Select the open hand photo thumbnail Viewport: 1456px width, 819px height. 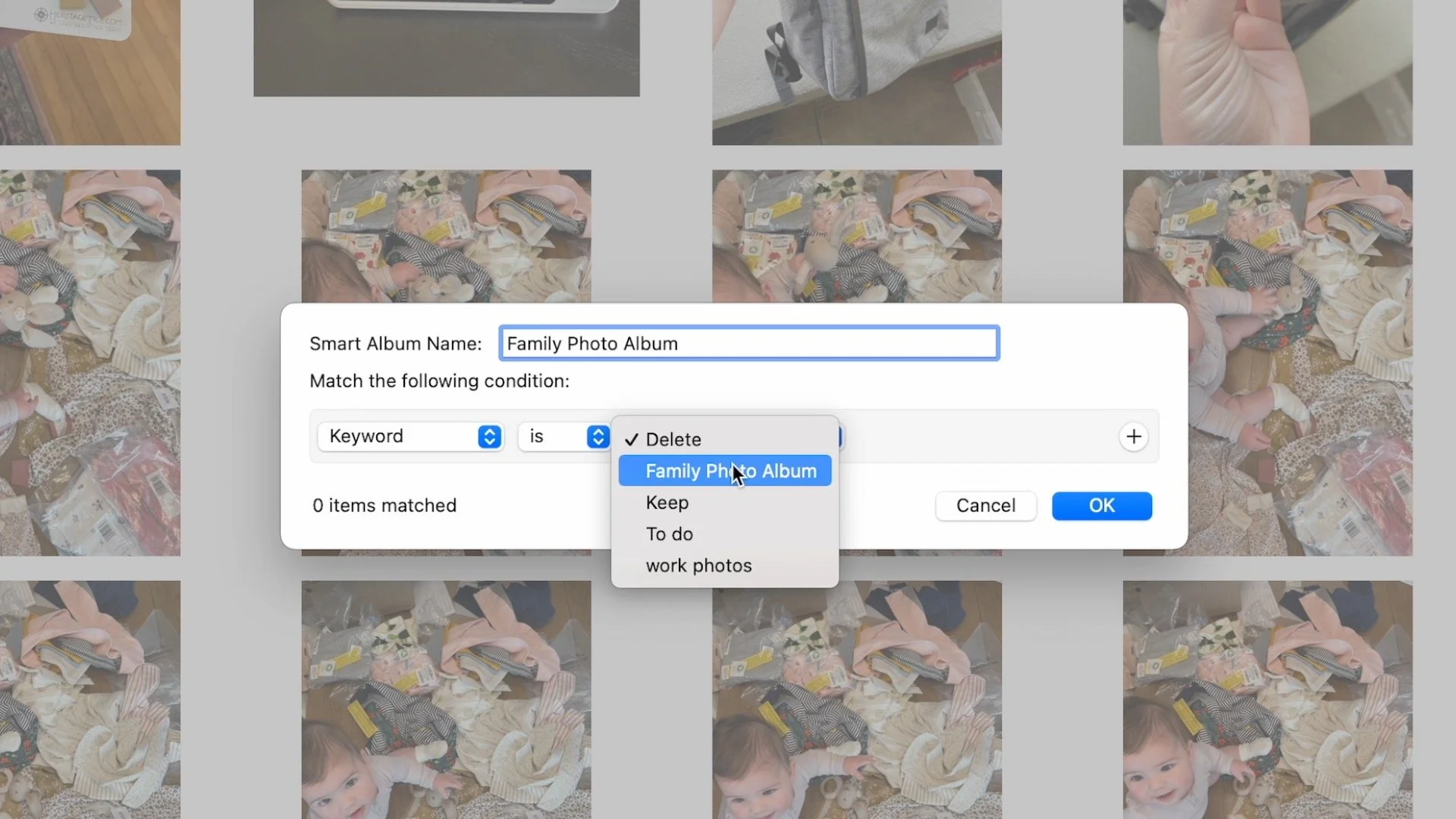coord(1266,72)
